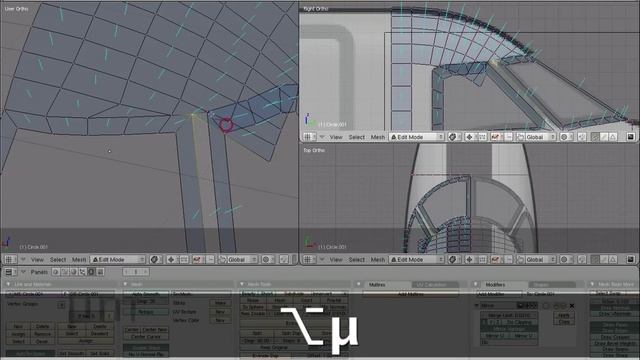
Task: Click current frame number field in Buttons header
Action: tap(136, 272)
